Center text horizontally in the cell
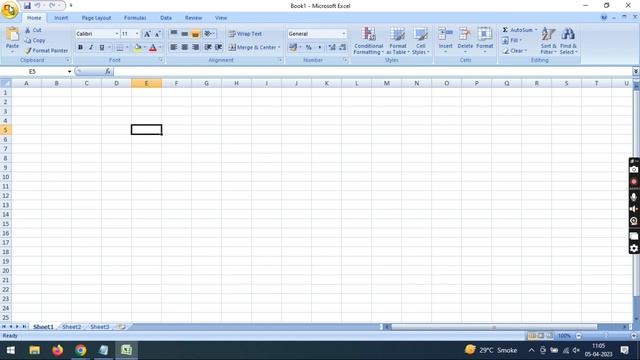Screen dimensions: 640x360 184,47
